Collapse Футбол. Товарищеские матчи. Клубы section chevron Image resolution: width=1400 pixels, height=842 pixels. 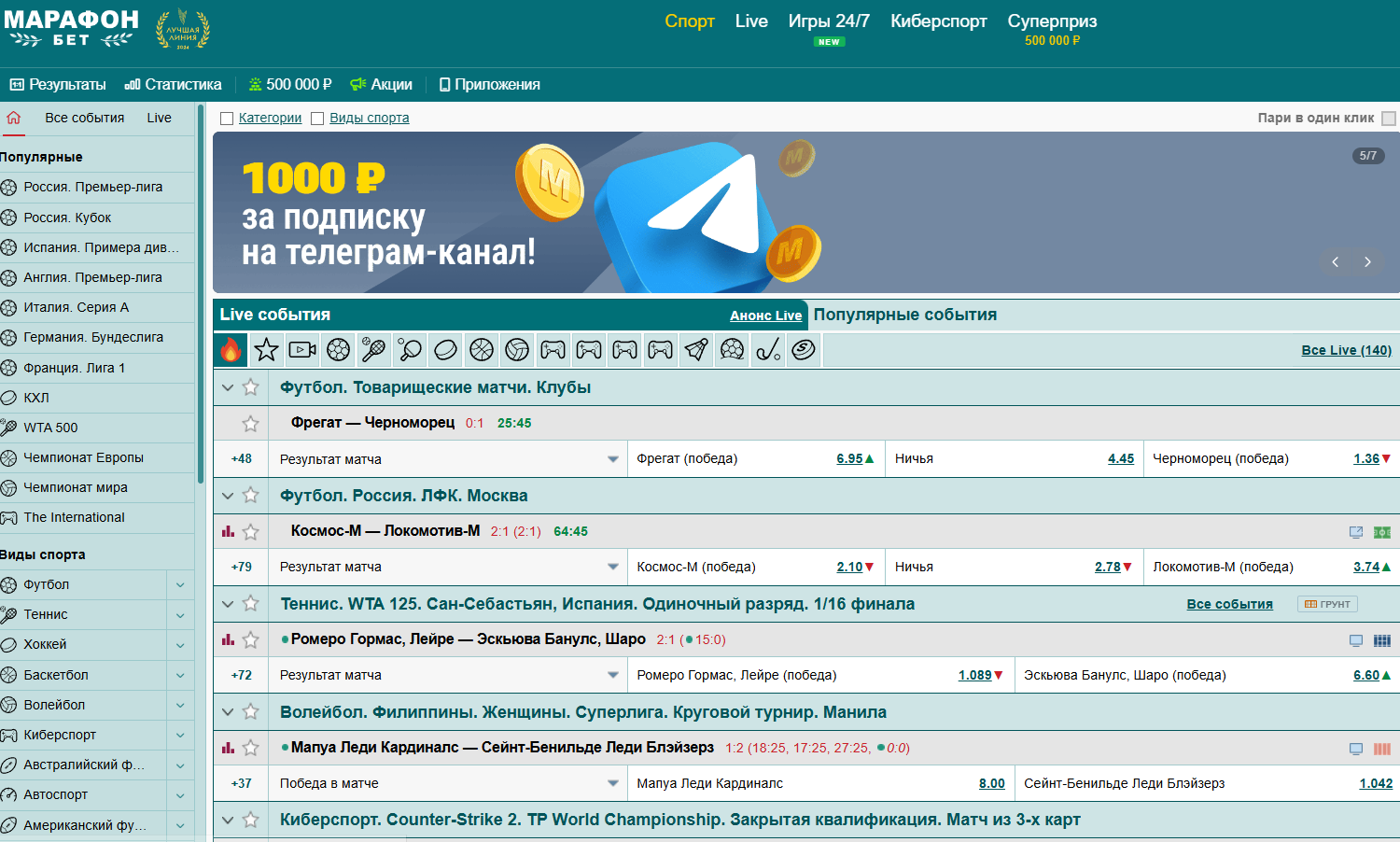coord(228,387)
